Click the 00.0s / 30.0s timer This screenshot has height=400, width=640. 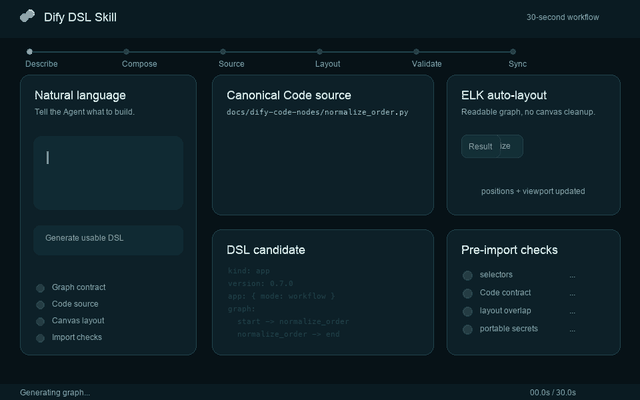(x=553, y=393)
